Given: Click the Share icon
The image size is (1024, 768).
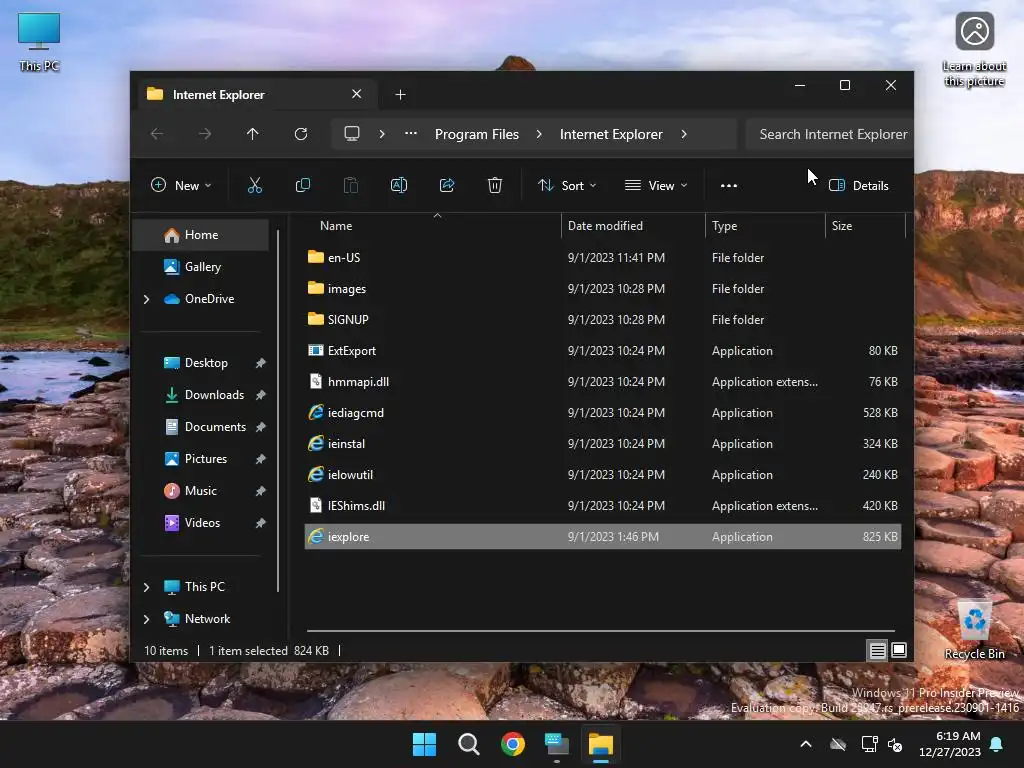Looking at the screenshot, I should click(x=447, y=185).
